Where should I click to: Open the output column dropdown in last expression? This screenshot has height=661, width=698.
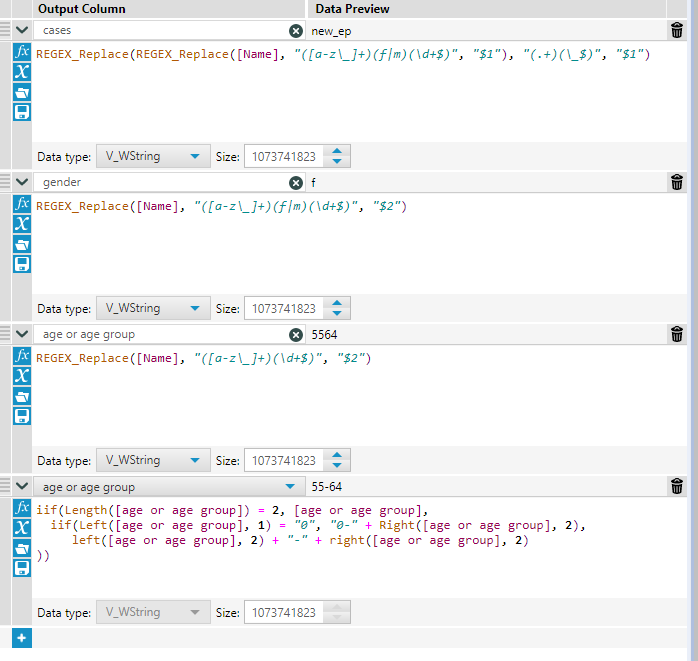291,487
